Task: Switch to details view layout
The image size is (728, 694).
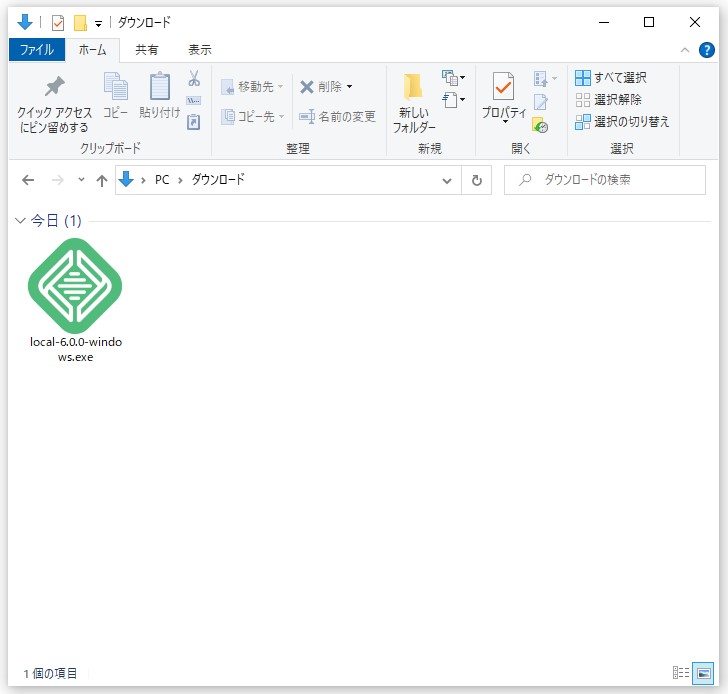Action: (x=681, y=673)
